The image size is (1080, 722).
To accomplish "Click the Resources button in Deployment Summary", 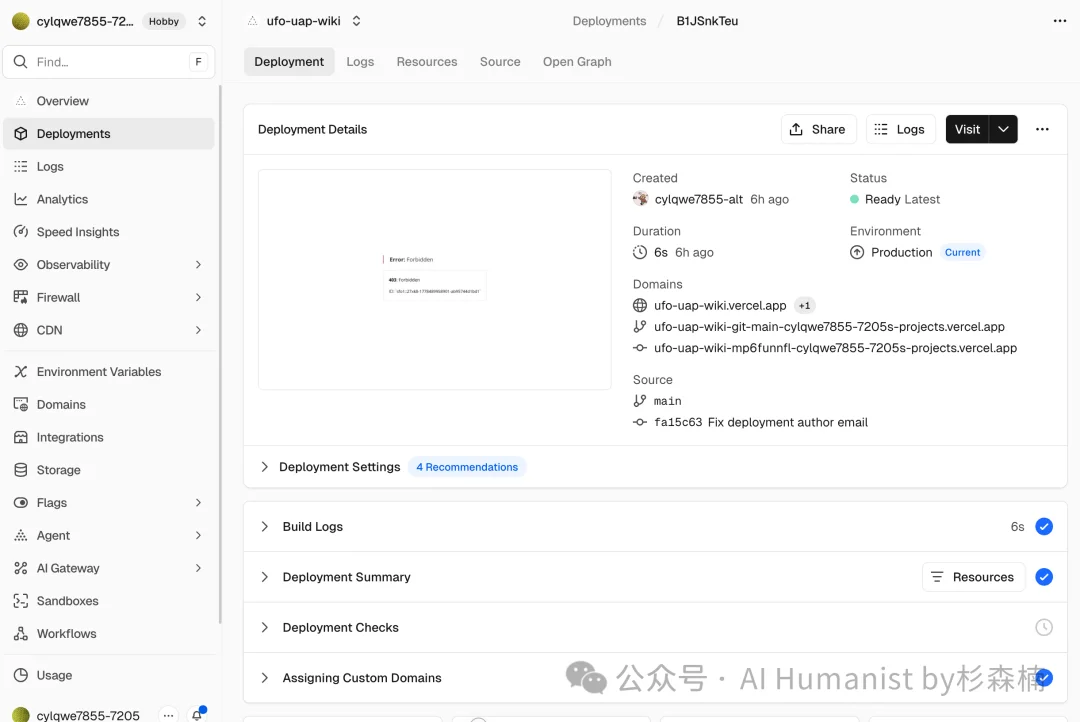I will 973,577.
